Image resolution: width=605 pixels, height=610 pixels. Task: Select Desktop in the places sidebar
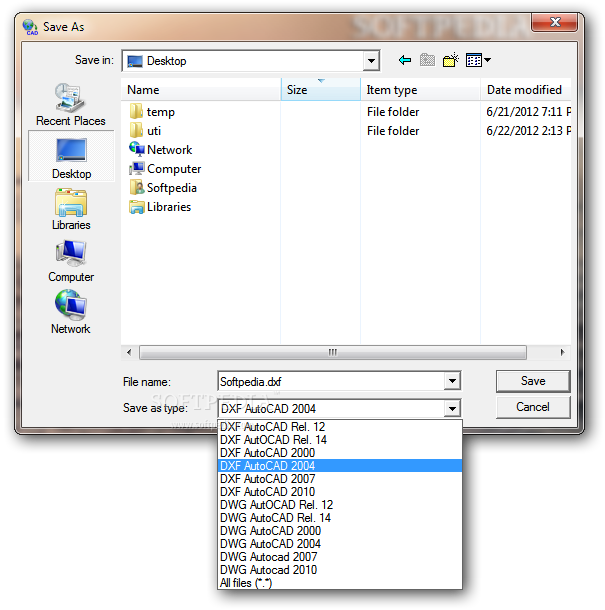click(x=71, y=156)
